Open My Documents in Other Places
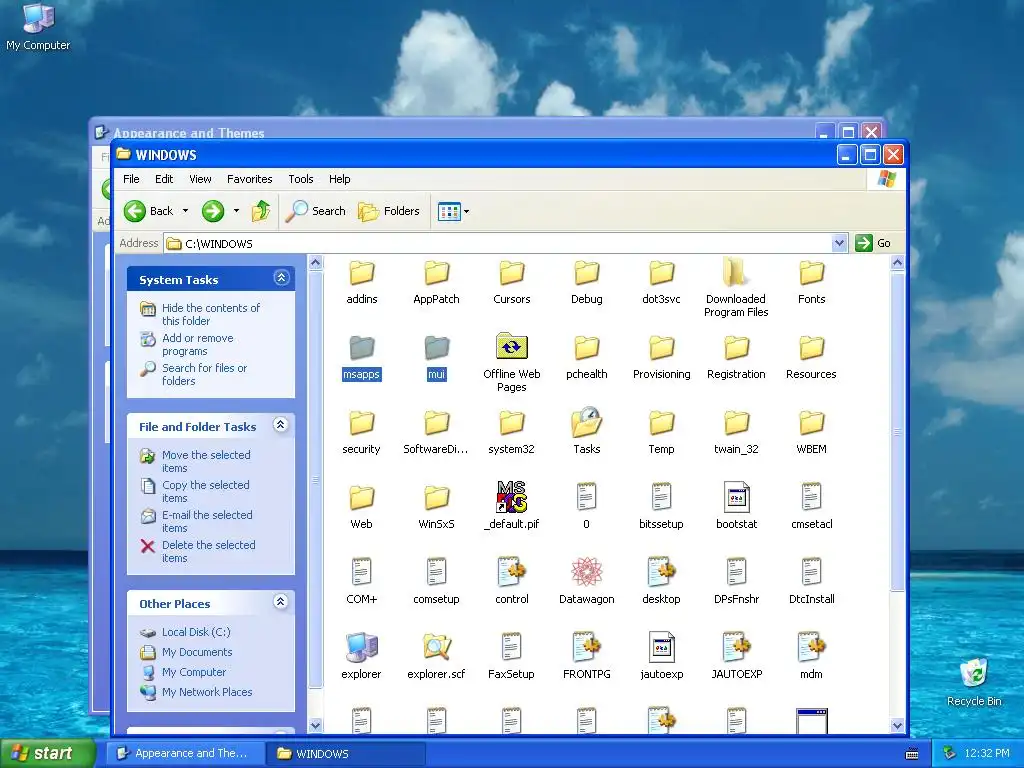1024x768 pixels. [x=197, y=652]
